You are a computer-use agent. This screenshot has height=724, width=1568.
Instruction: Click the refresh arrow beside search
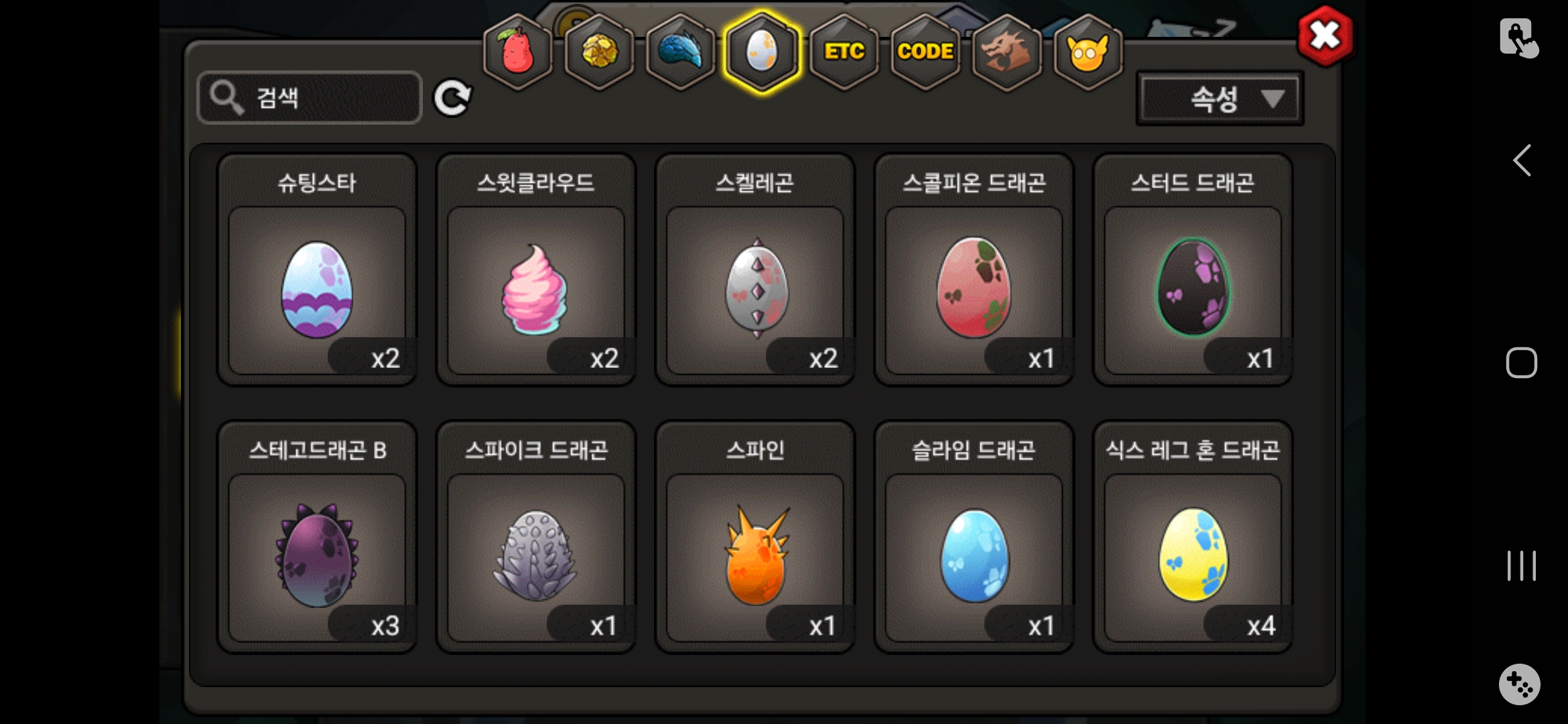(x=453, y=99)
